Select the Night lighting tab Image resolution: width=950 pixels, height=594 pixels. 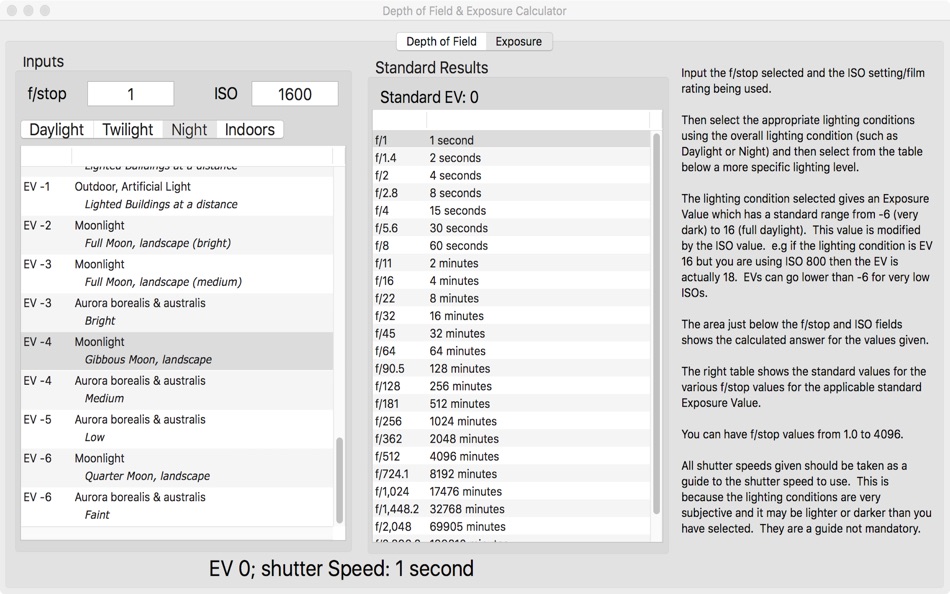189,129
